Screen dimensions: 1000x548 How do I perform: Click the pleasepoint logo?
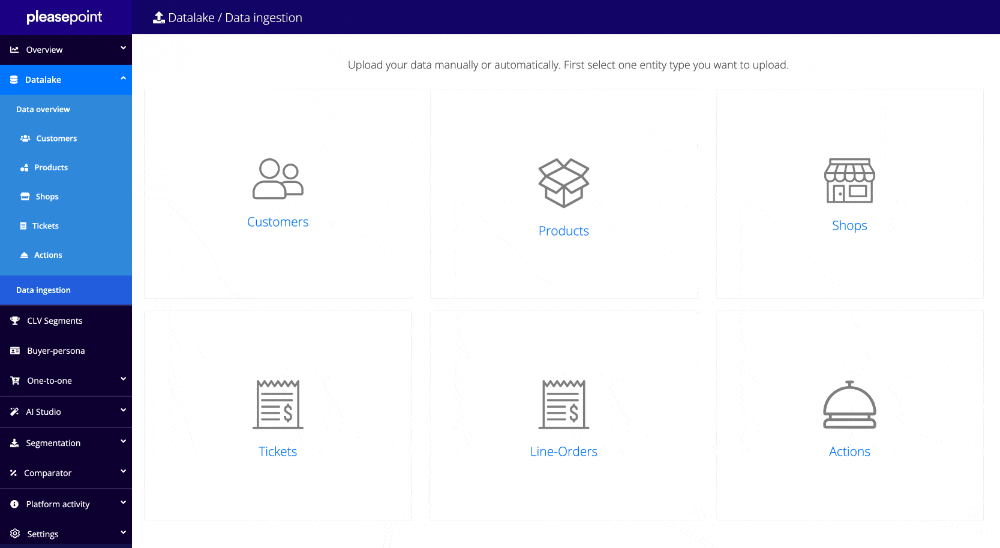click(x=64, y=17)
